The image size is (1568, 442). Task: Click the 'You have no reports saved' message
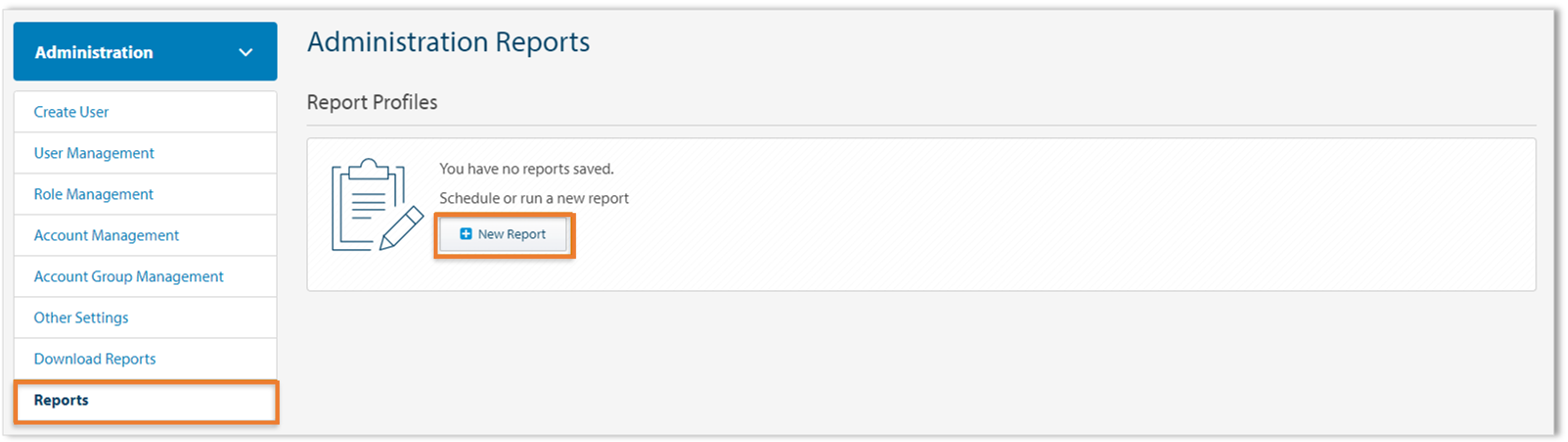pos(525,169)
